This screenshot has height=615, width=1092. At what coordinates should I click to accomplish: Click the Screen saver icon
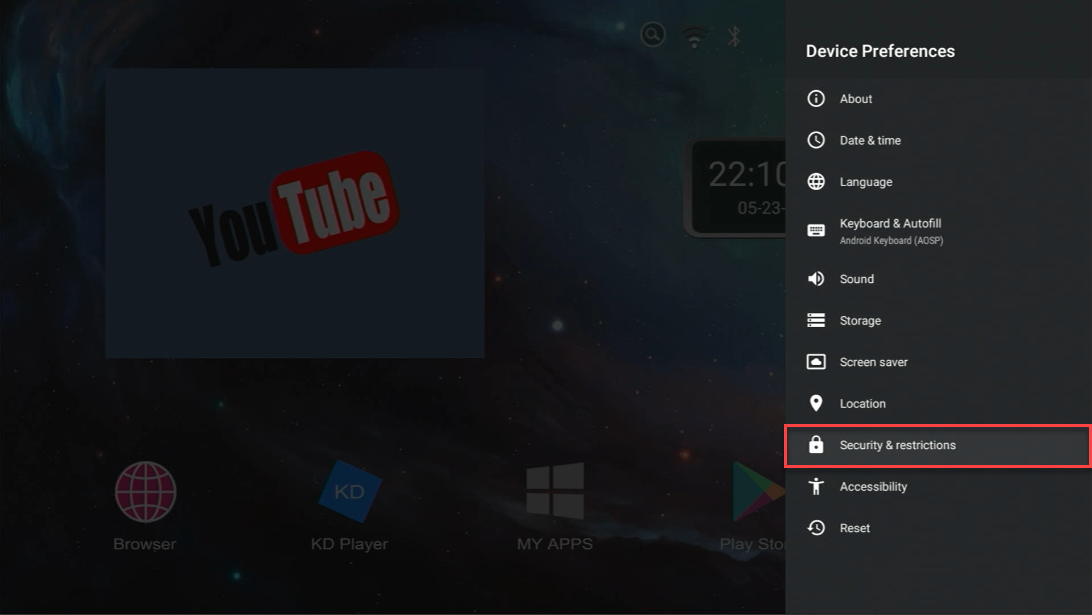coord(816,362)
